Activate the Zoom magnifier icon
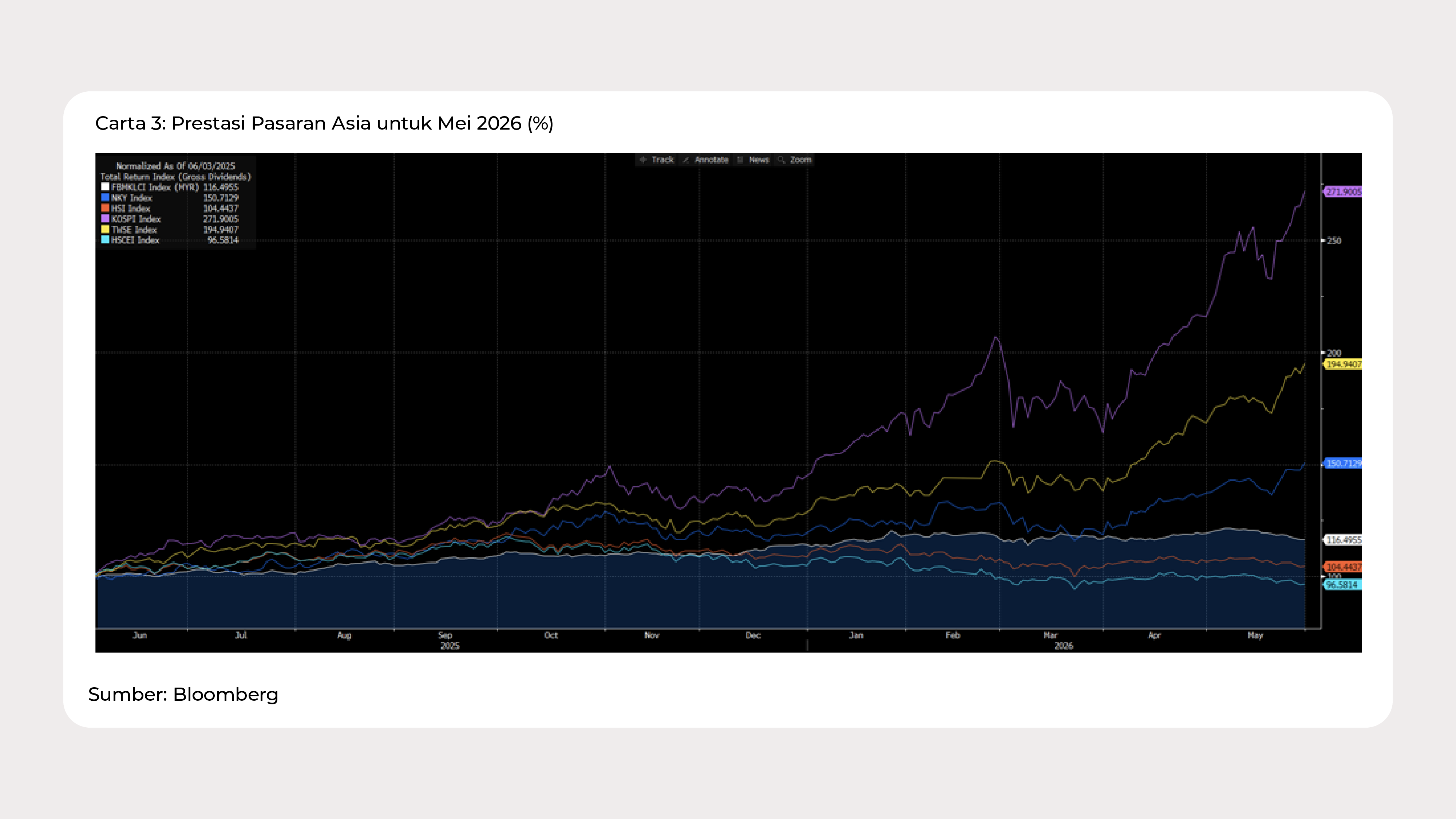Image resolution: width=1456 pixels, height=819 pixels. pyautogui.click(x=781, y=160)
